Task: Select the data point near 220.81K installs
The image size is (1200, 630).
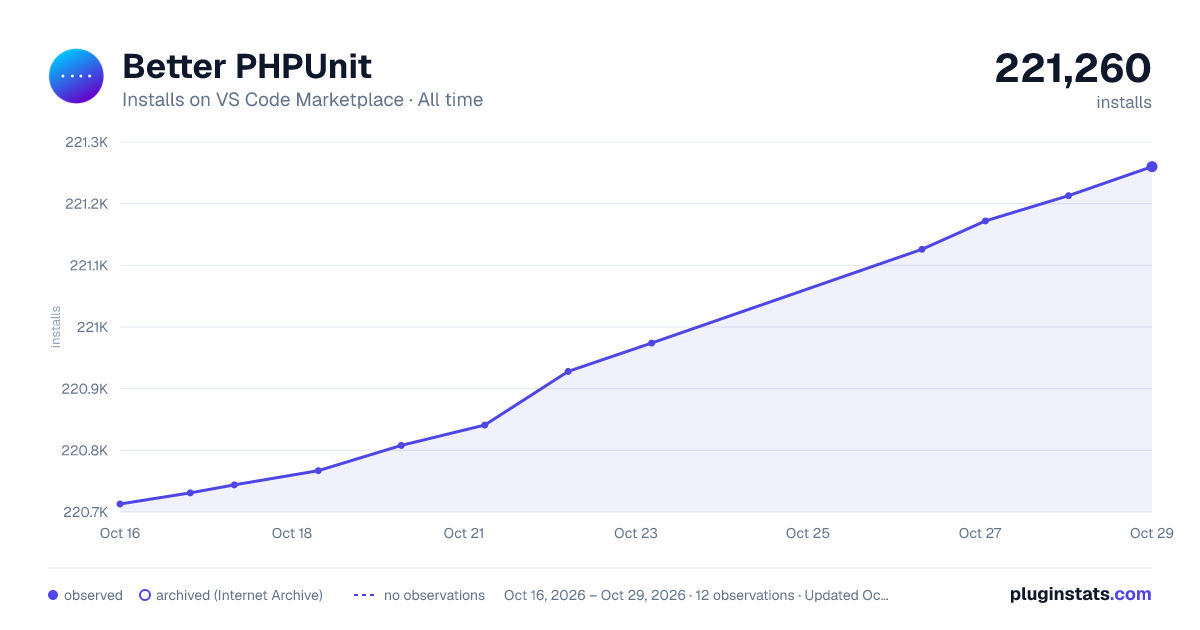Action: 401,445
